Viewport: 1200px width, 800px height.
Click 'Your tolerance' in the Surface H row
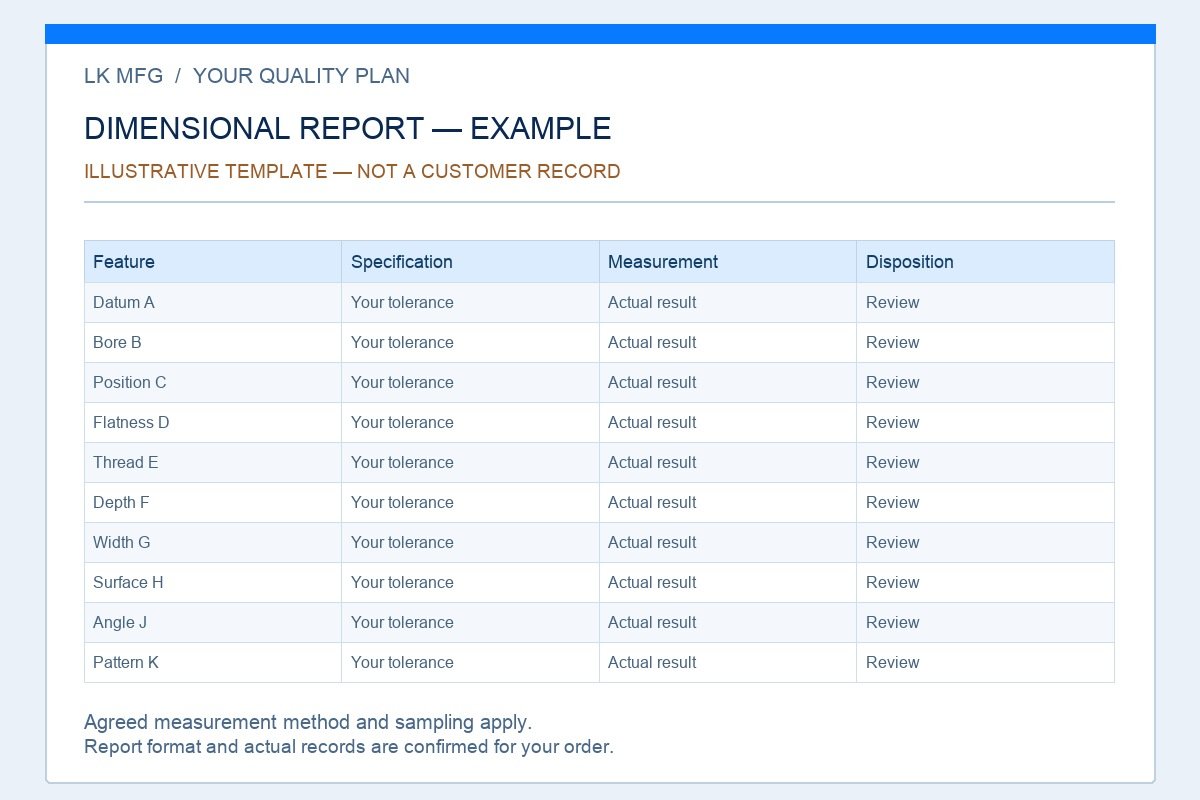tap(402, 582)
